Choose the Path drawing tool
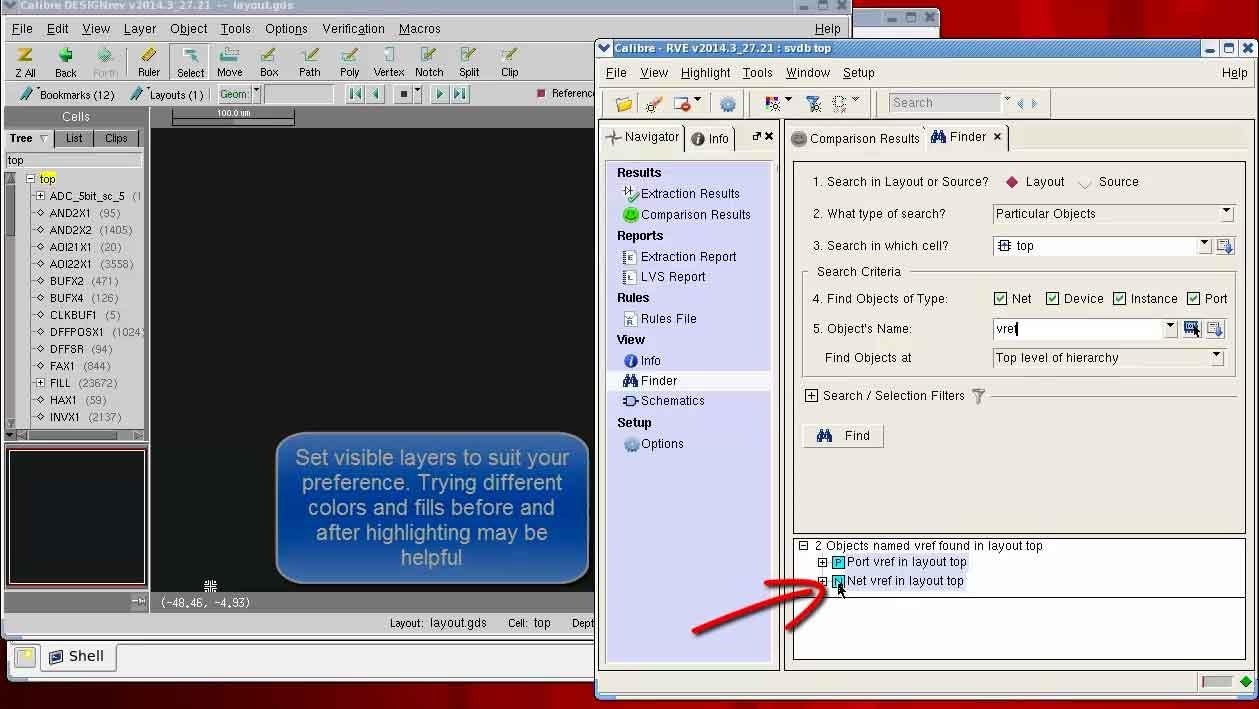The height and width of the screenshot is (709, 1259). (310, 61)
